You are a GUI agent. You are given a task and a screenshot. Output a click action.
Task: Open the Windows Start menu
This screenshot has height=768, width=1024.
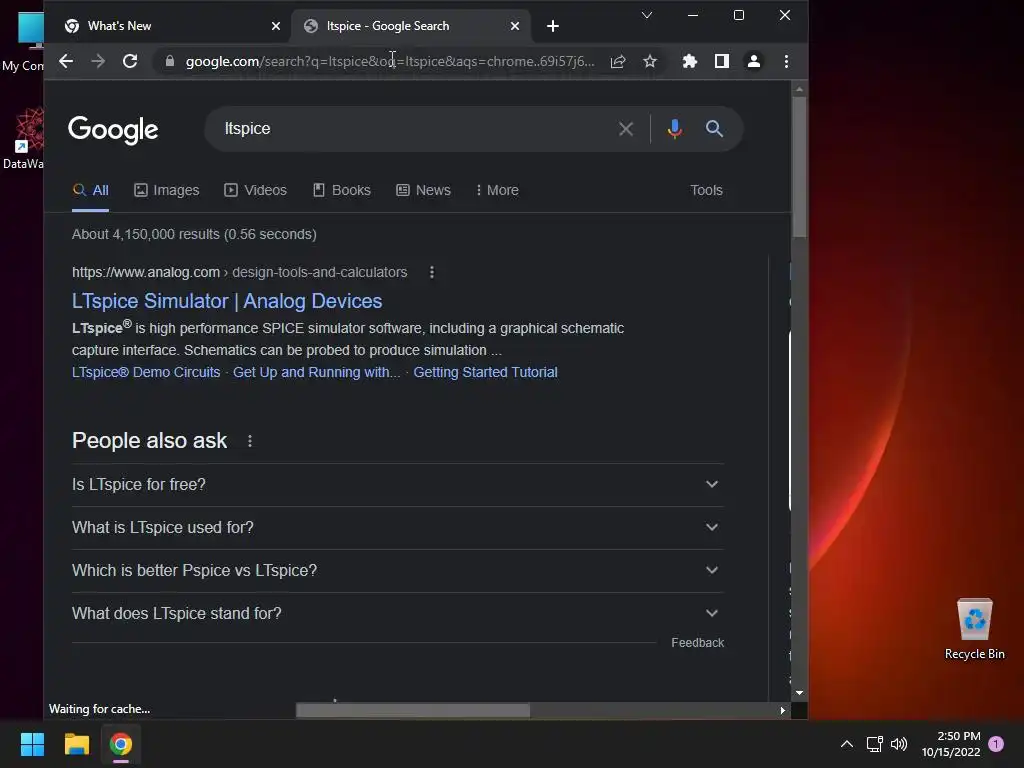click(x=32, y=744)
